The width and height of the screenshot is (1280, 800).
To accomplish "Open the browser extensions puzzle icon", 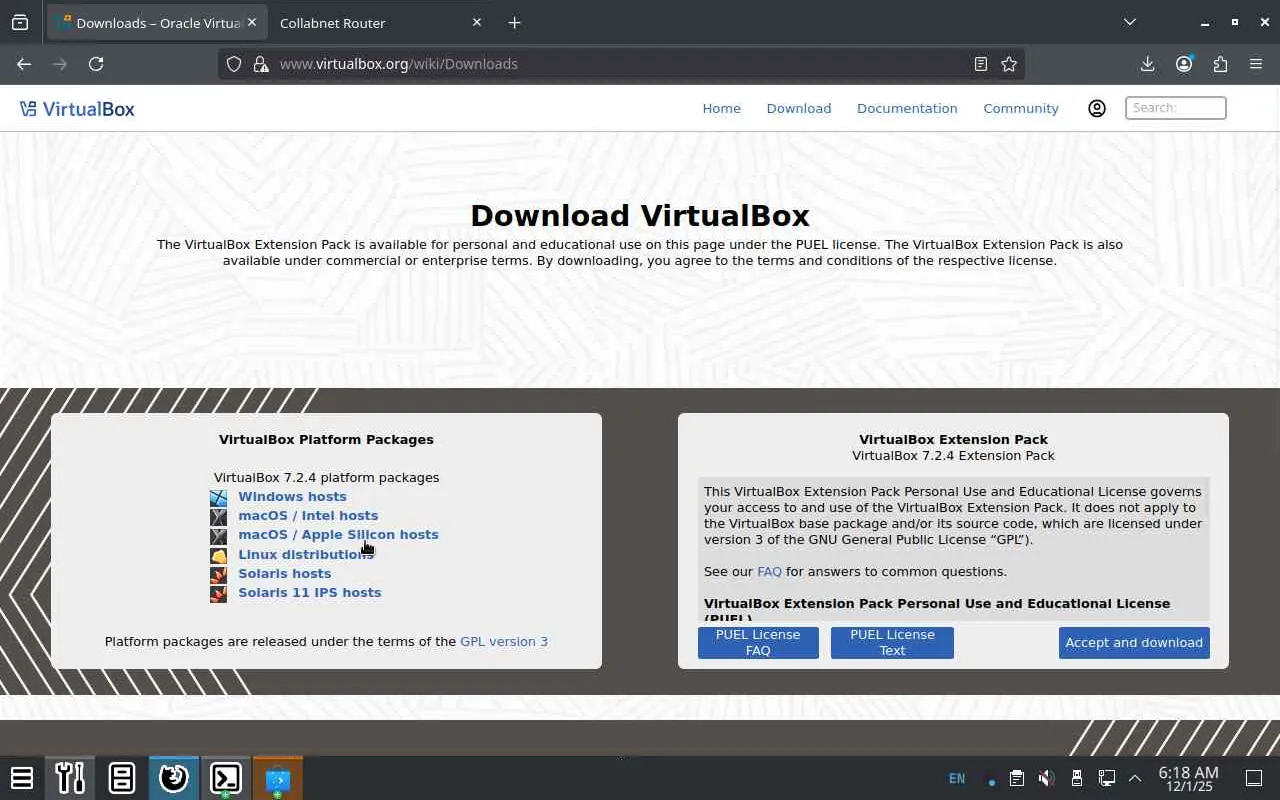I will (x=1220, y=64).
